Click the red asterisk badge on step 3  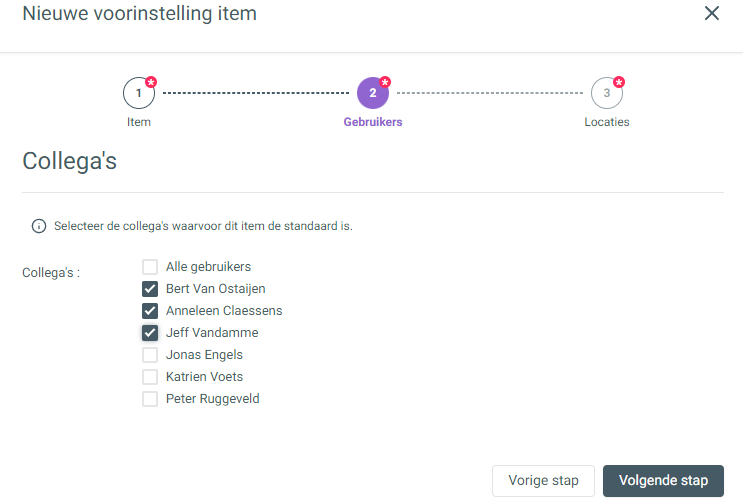pyautogui.click(x=619, y=82)
